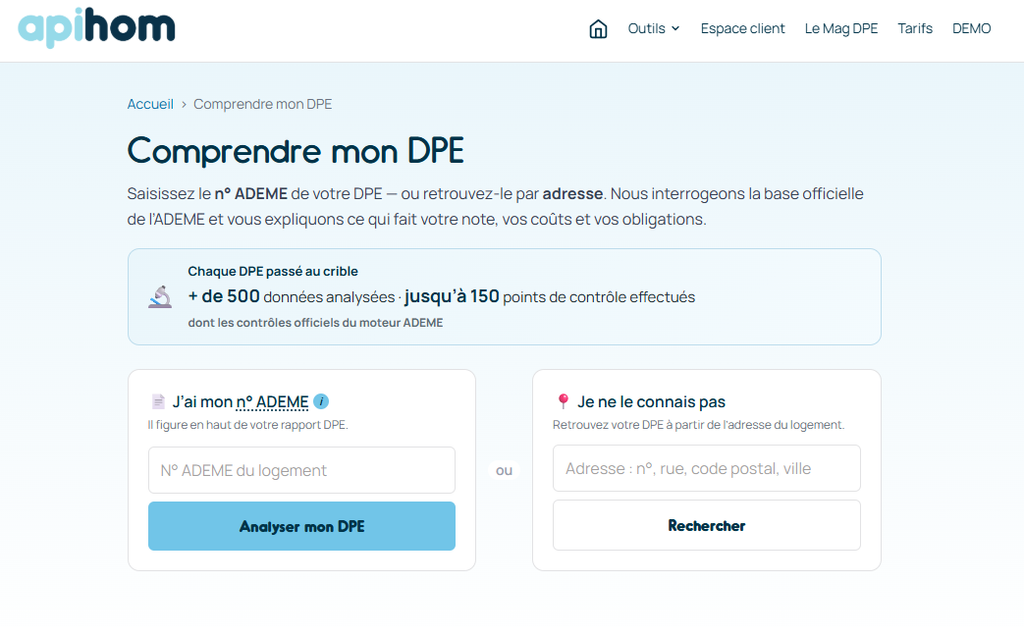Click the Je ne le connais pas heading
The width and height of the screenshot is (1024, 627).
coord(651,402)
